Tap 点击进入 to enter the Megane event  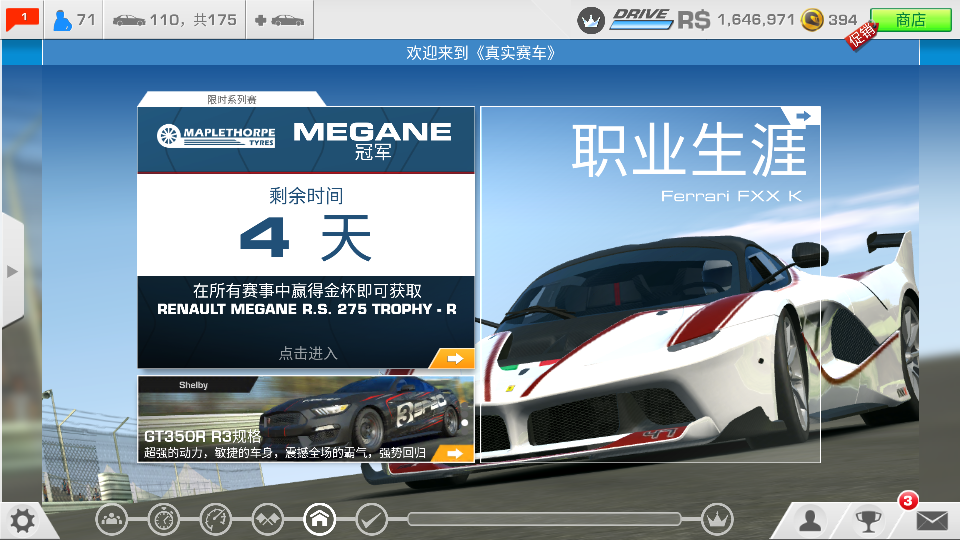308,353
